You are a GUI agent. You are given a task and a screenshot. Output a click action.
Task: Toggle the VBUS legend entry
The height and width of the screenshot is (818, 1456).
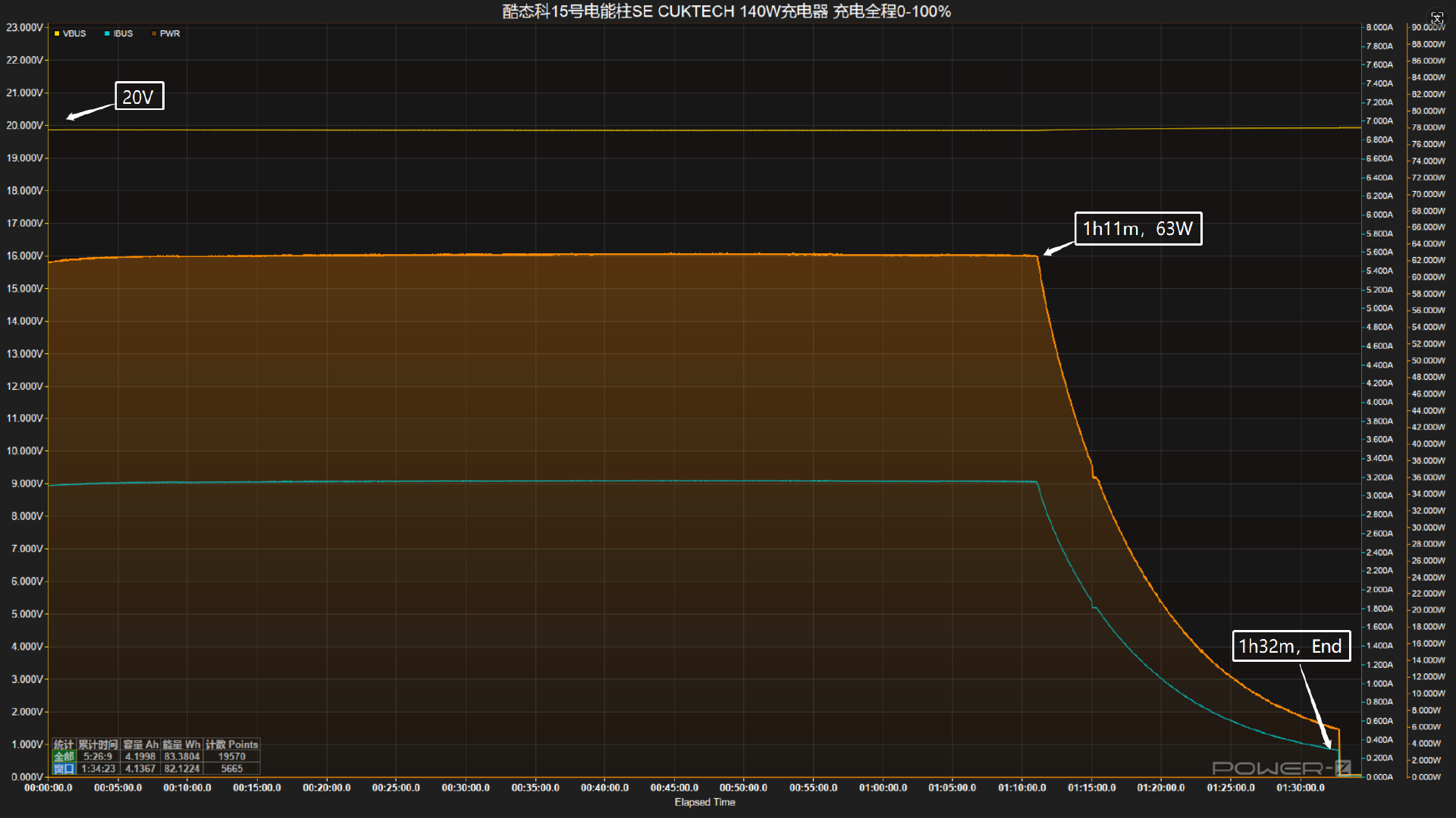coord(70,33)
